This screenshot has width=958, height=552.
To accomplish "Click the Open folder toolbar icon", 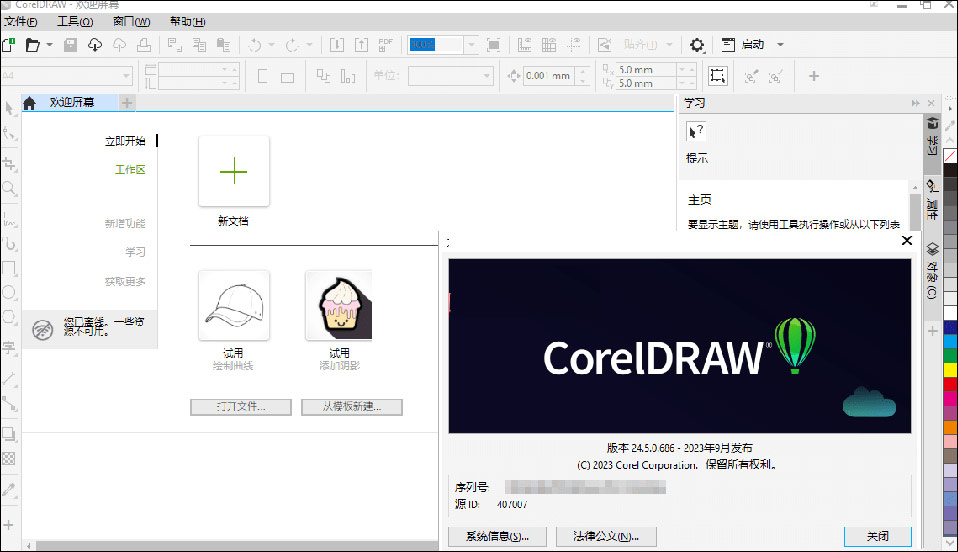I will (32, 45).
